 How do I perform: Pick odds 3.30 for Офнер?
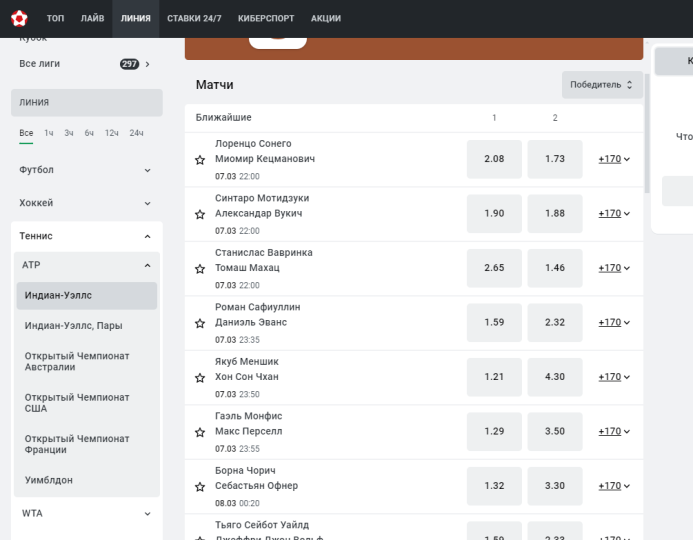(555, 486)
